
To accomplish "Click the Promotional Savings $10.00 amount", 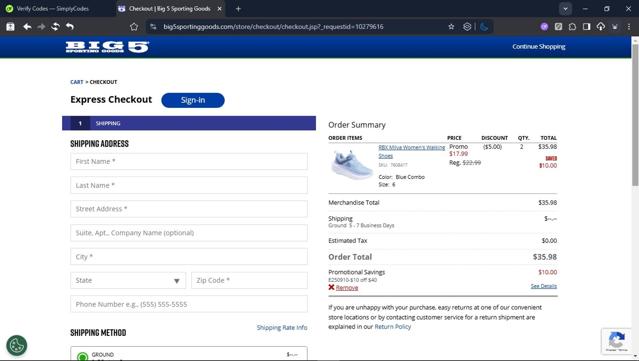I will click(x=548, y=272).
